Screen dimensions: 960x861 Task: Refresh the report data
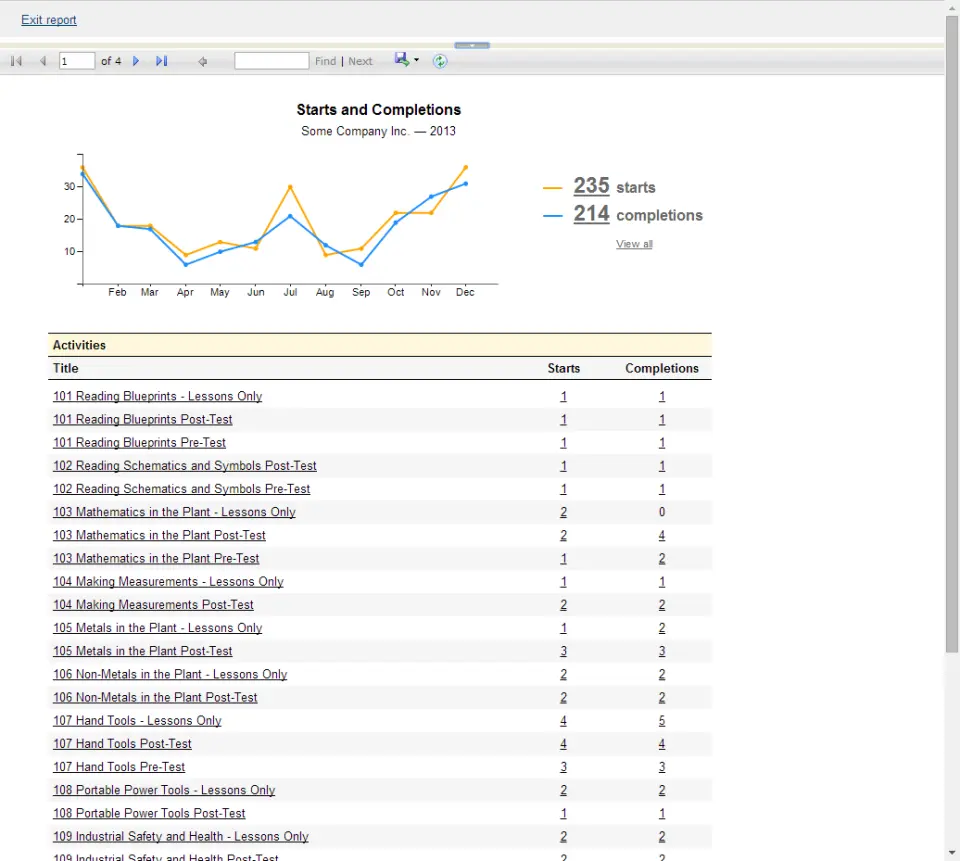pos(440,61)
